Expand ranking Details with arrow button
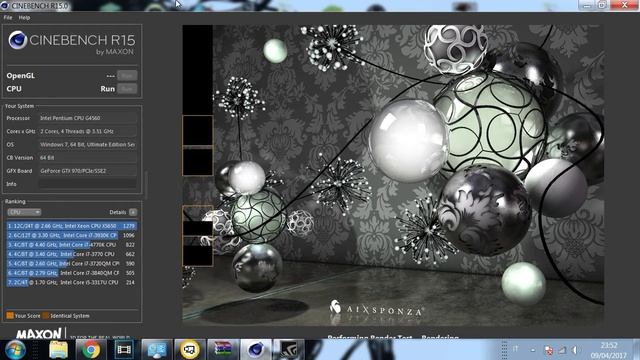Image resolution: width=640 pixels, height=360 pixels. point(133,212)
